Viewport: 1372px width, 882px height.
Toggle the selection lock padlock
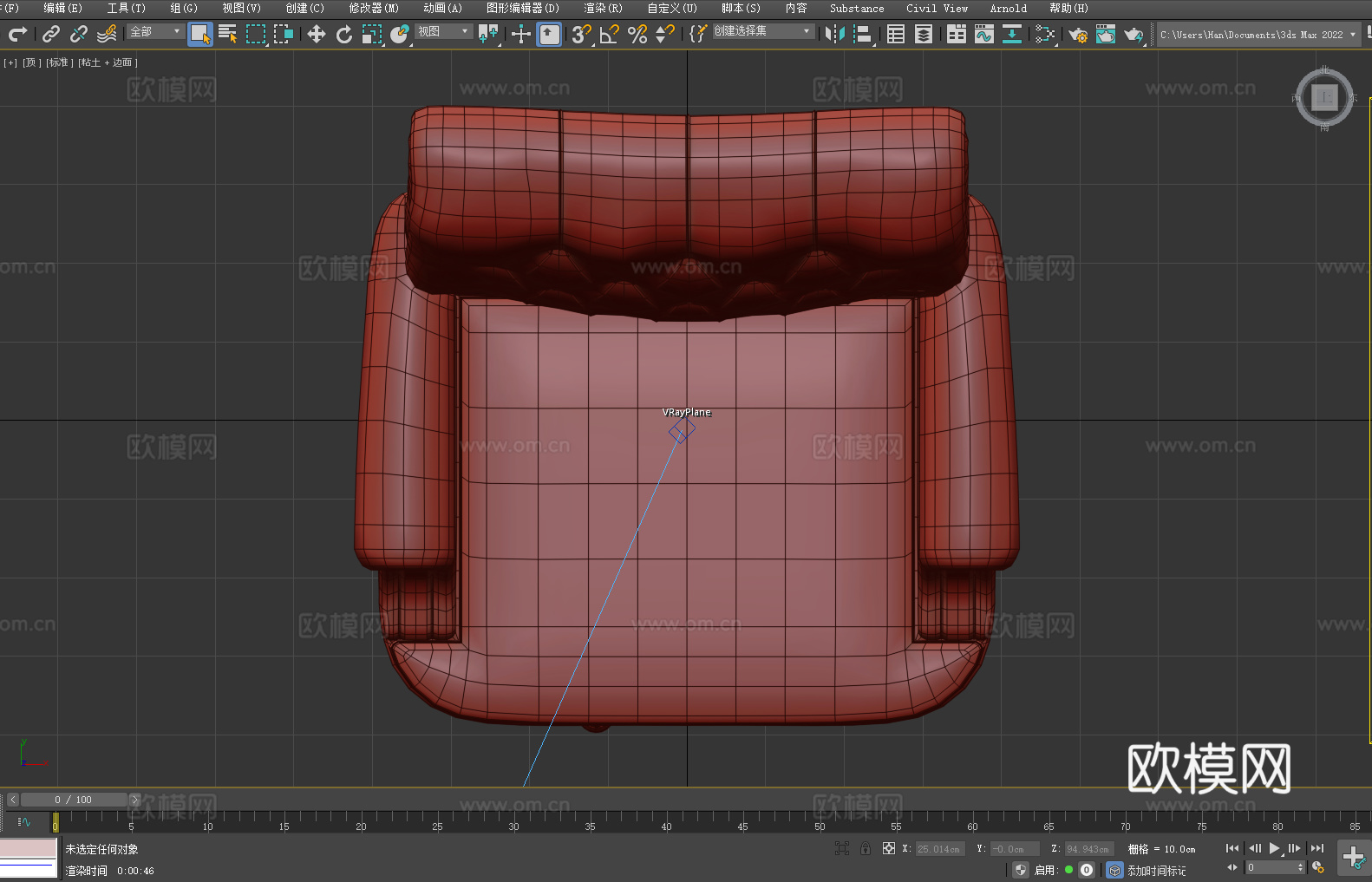pyautogui.click(x=865, y=848)
